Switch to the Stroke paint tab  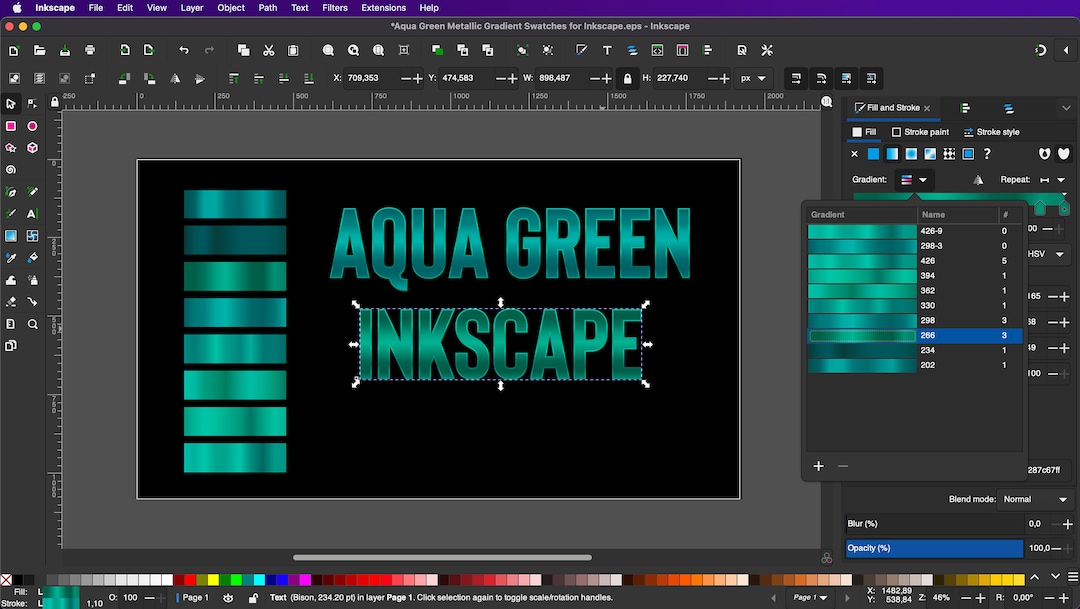[x=920, y=131]
